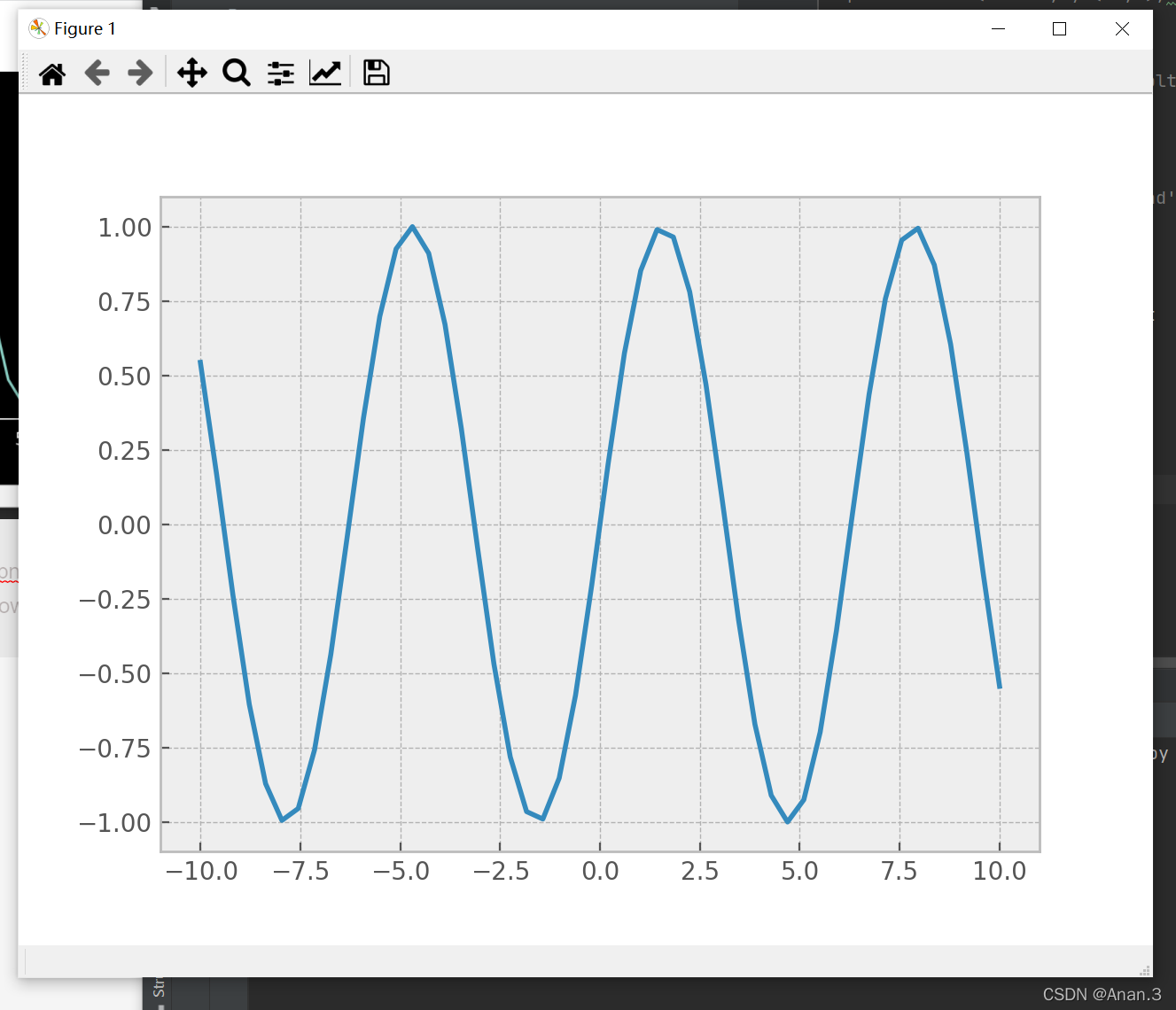Save the figure to file

[377, 73]
